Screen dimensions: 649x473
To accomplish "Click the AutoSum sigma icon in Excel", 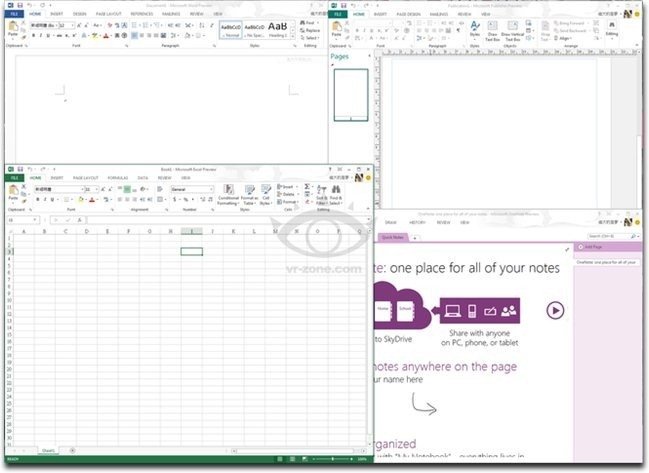I will (308, 187).
